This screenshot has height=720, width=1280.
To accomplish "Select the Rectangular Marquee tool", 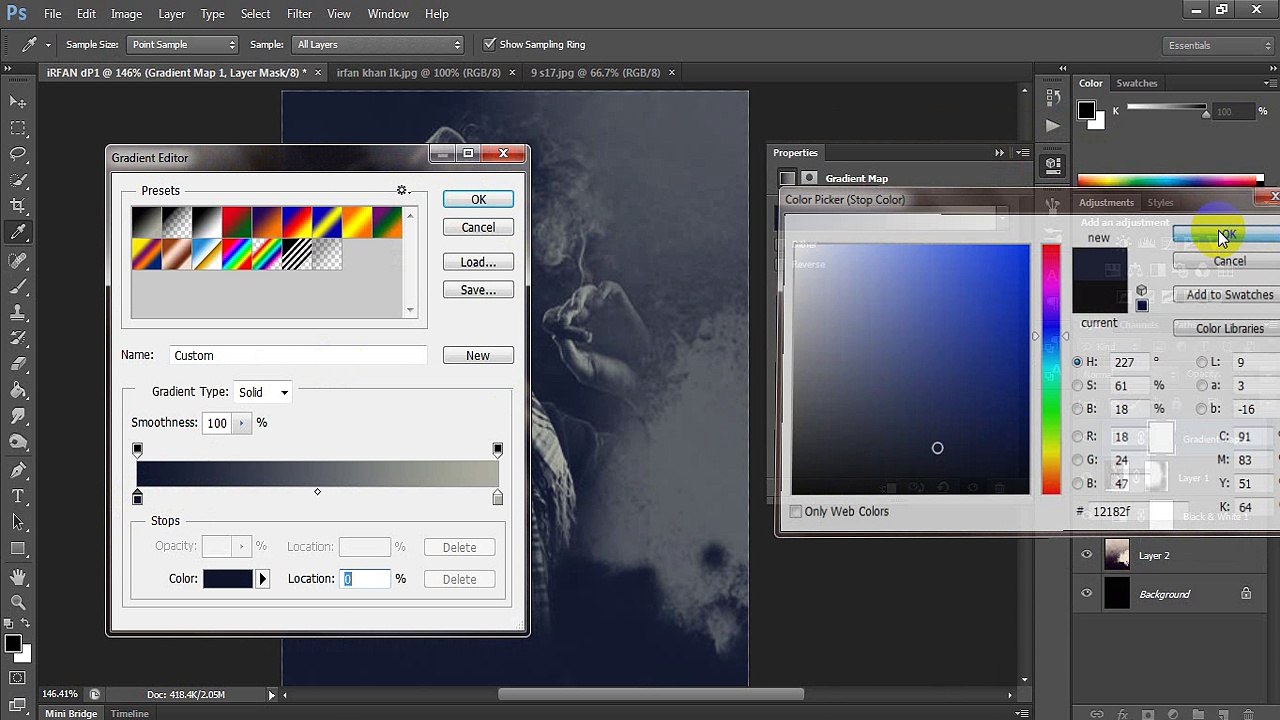I will [x=18, y=128].
